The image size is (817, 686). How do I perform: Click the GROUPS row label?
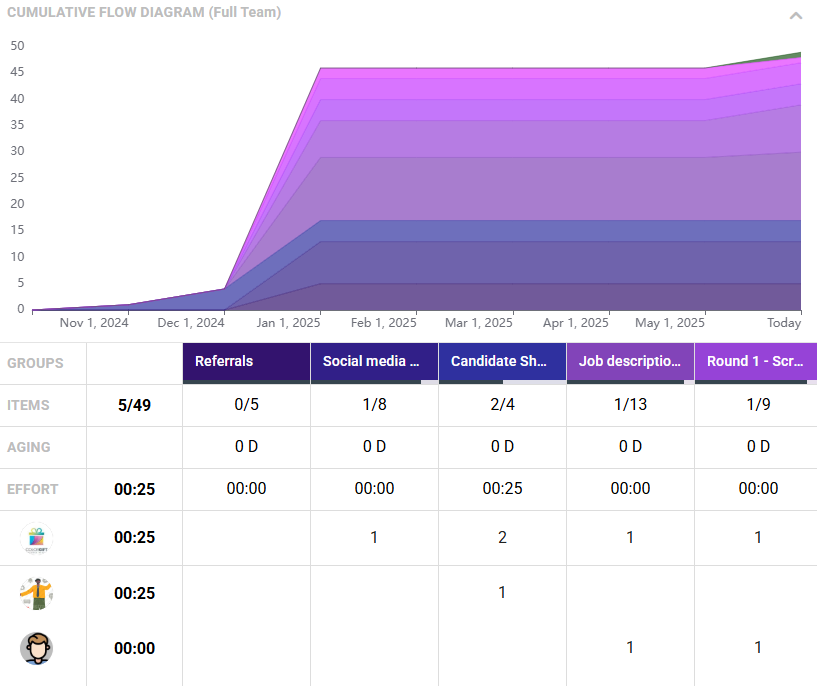click(x=35, y=363)
